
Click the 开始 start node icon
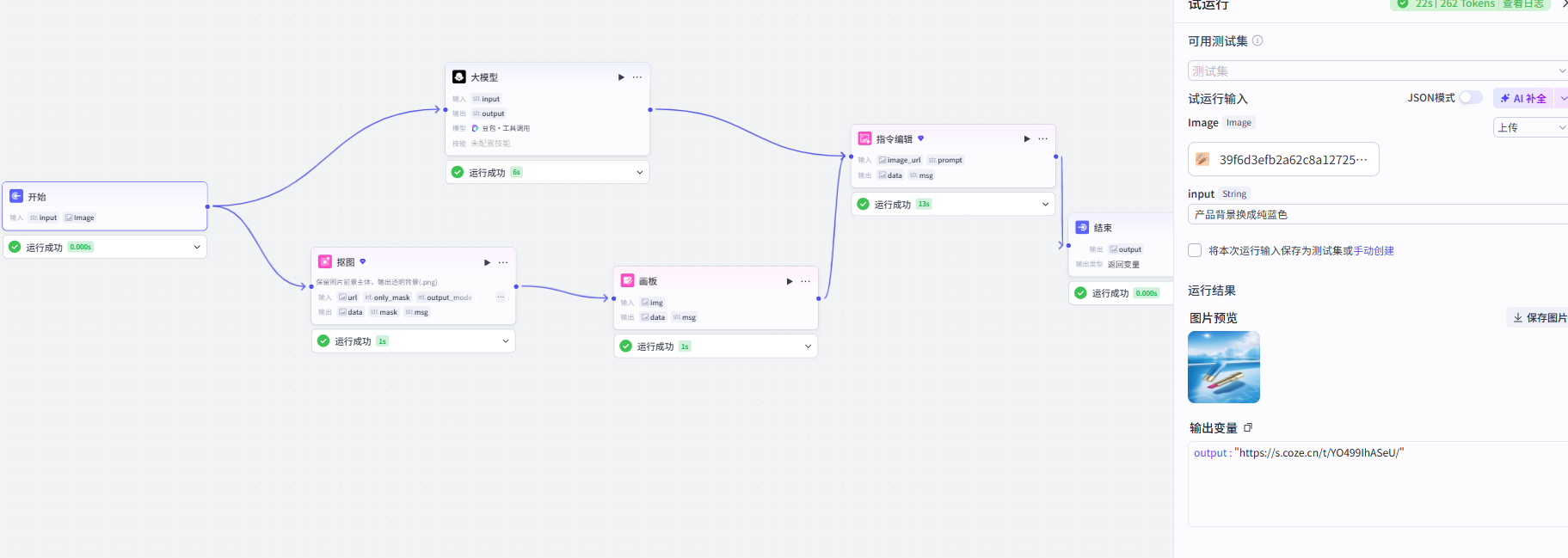click(16, 196)
